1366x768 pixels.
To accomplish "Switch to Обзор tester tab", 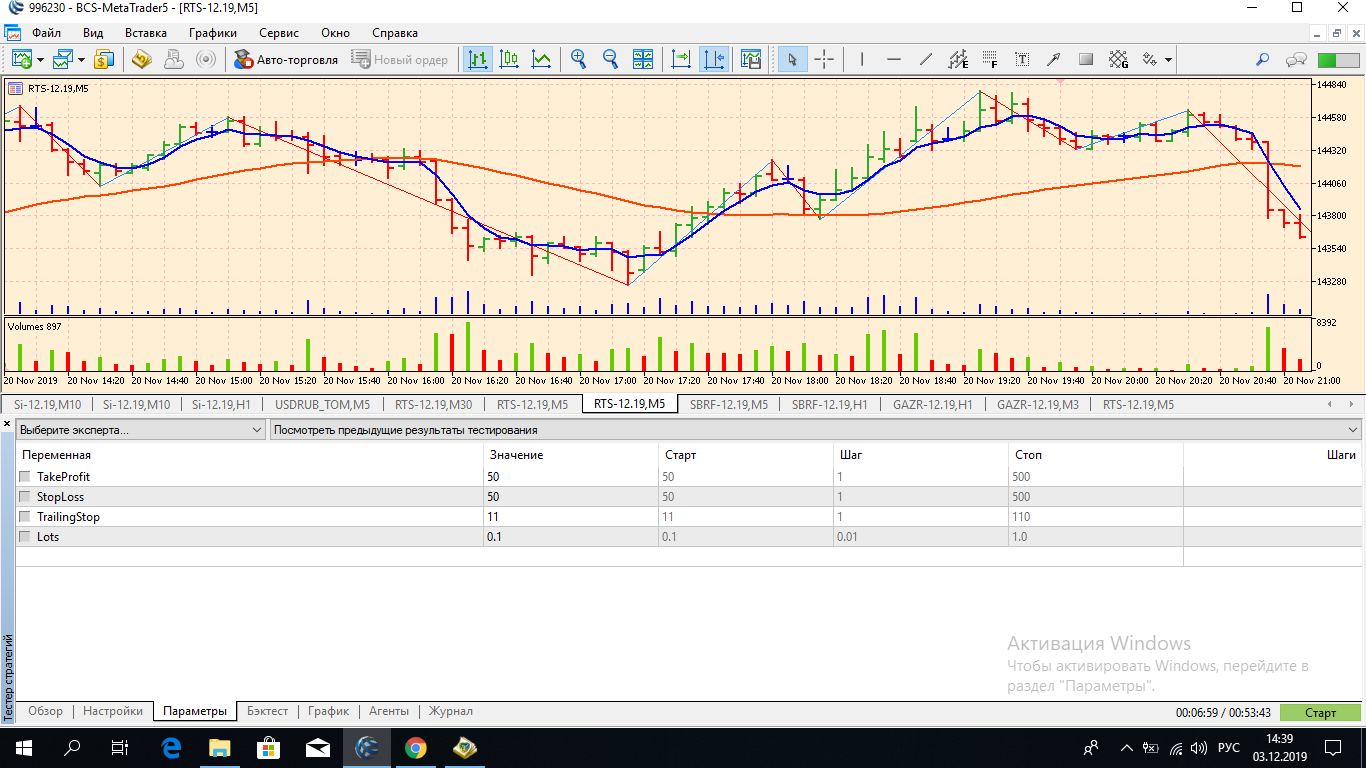I will click(45, 711).
